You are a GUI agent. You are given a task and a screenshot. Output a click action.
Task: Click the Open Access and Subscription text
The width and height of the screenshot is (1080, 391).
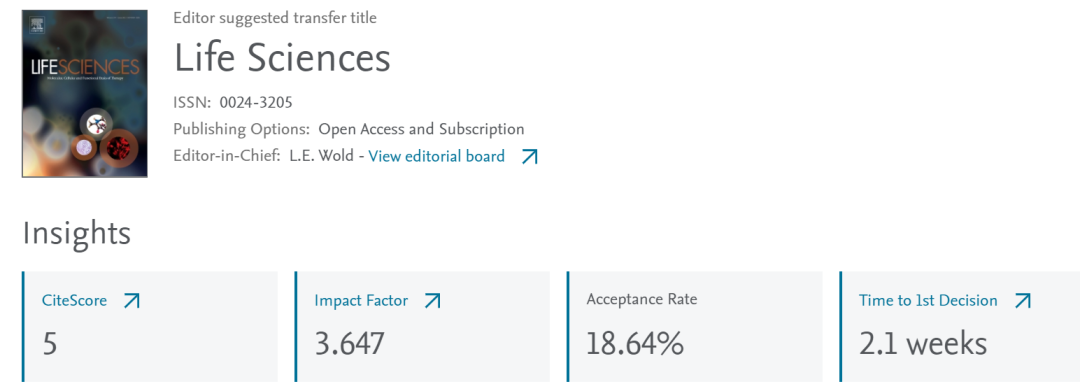(421, 129)
